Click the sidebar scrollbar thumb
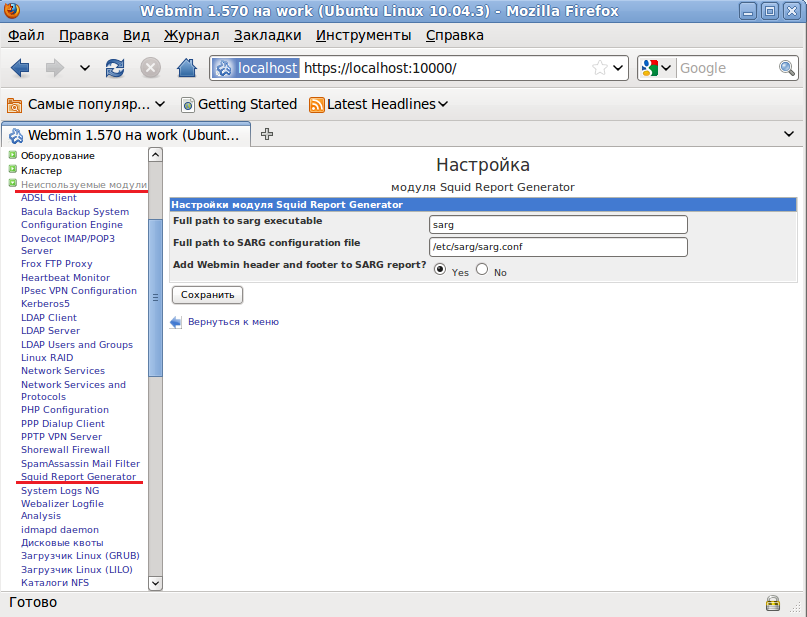This screenshot has width=807, height=617. tap(155, 297)
